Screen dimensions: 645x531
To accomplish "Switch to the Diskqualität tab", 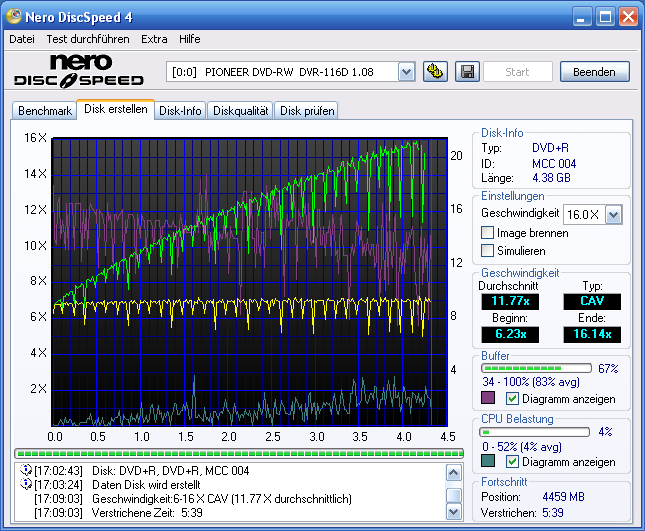I will click(240, 111).
